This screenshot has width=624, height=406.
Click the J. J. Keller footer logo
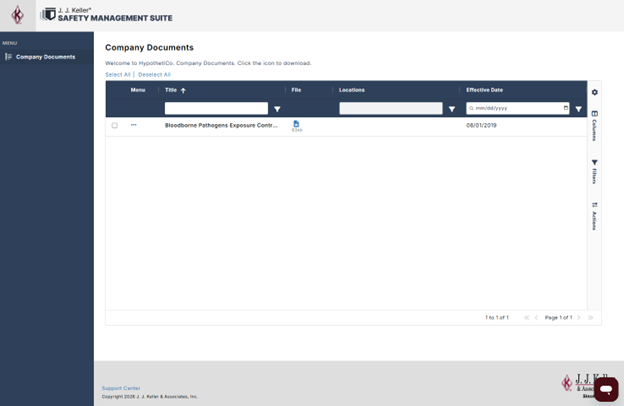pos(578,385)
